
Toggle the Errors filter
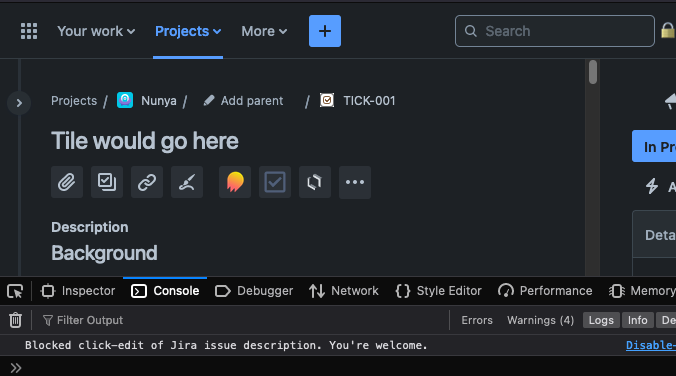477,320
